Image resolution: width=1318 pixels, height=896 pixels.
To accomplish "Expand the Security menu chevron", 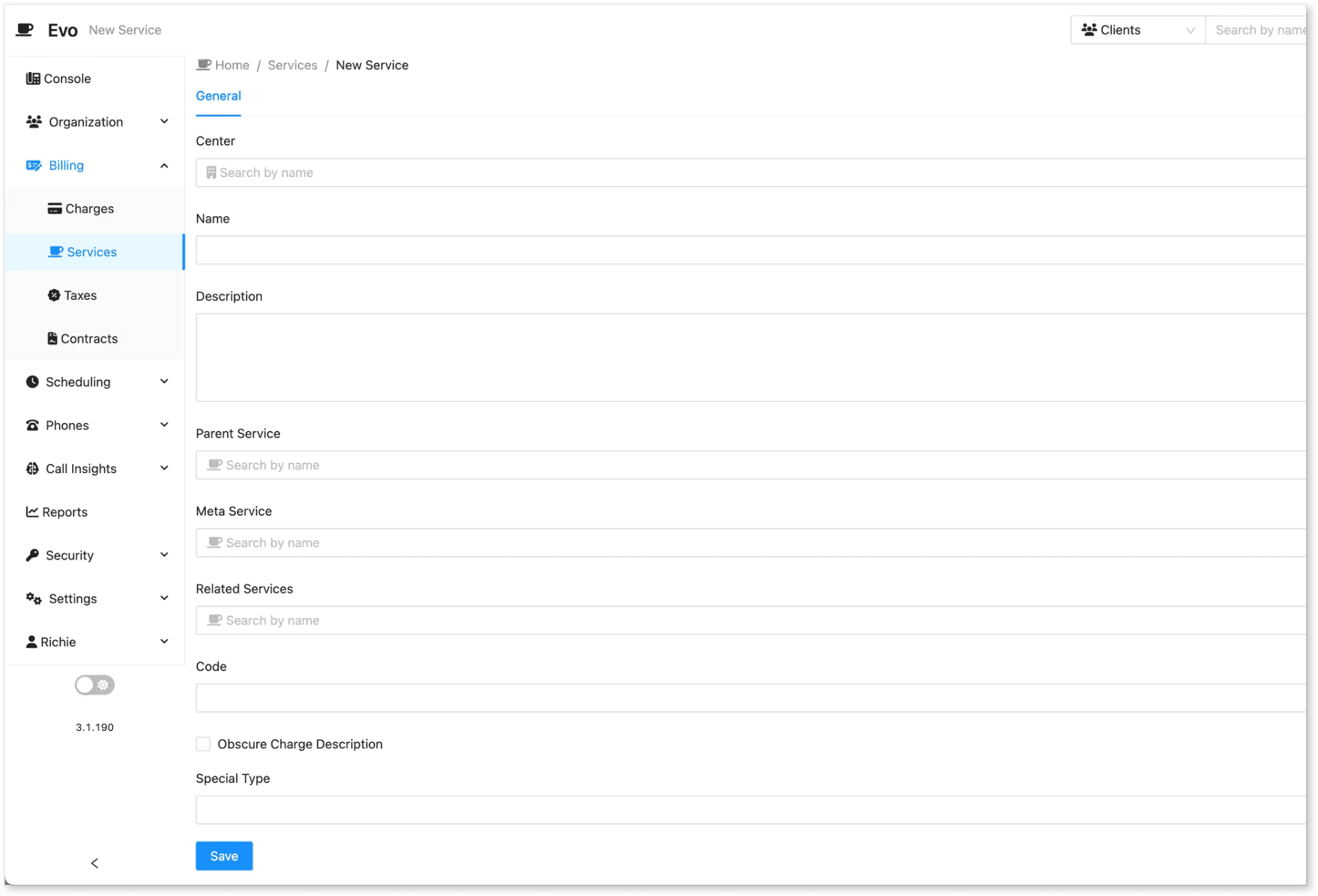I will (x=164, y=555).
